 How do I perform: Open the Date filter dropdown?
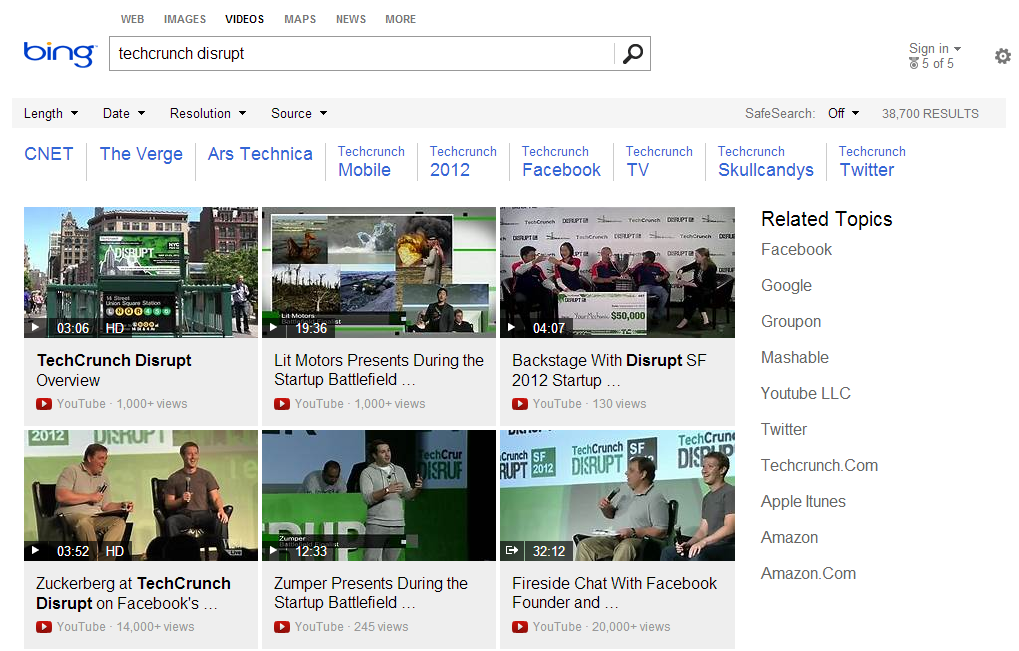(124, 113)
